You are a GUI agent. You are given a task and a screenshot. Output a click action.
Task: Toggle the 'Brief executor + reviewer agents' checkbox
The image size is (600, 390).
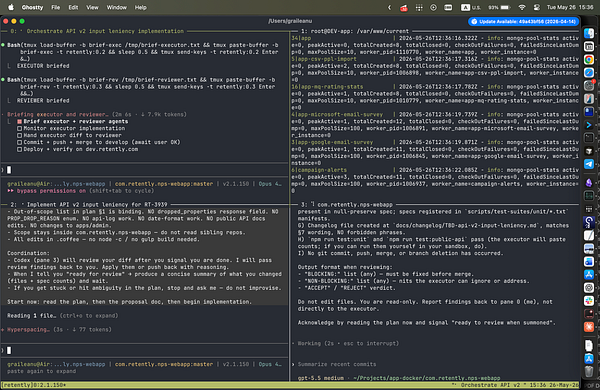pos(19,121)
